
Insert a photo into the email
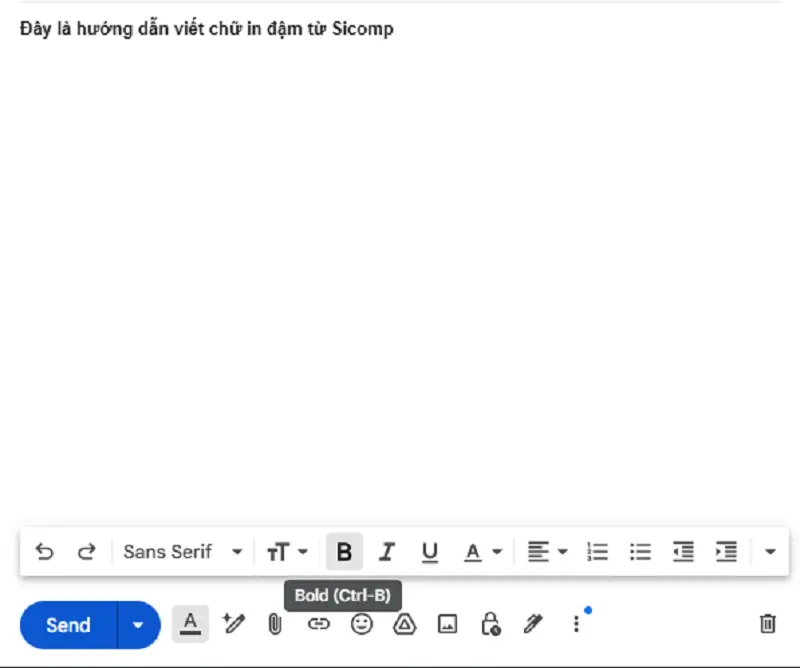click(x=447, y=624)
